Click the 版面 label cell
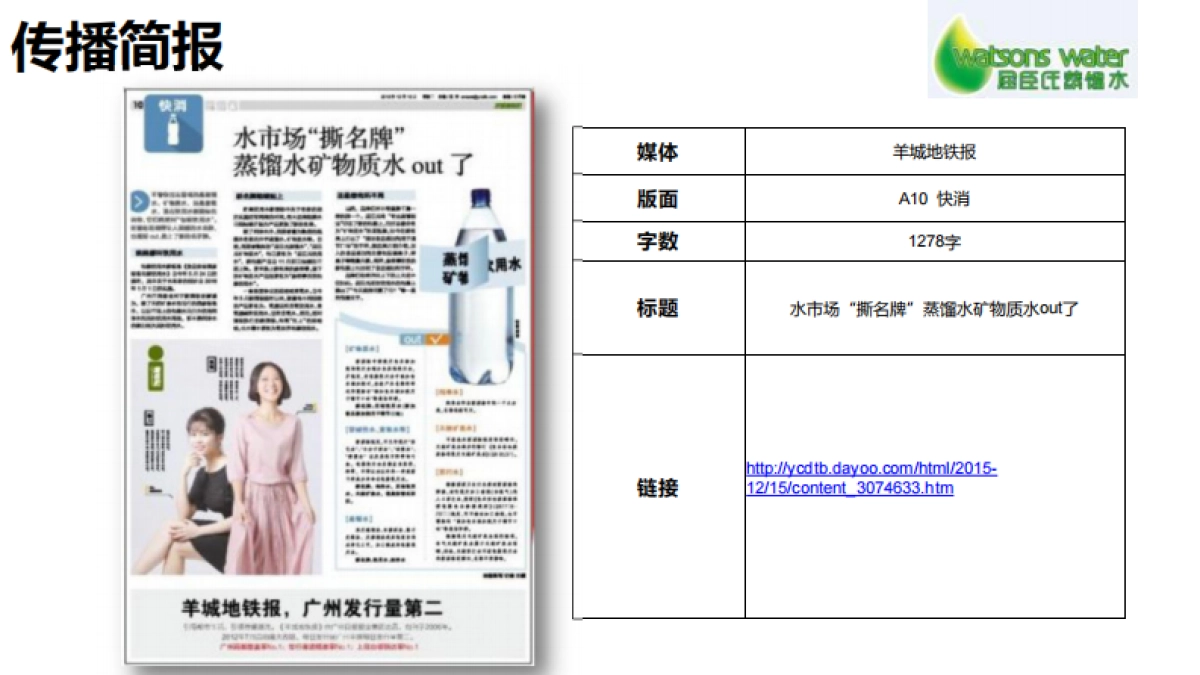The height and width of the screenshot is (675, 1200). click(660, 198)
